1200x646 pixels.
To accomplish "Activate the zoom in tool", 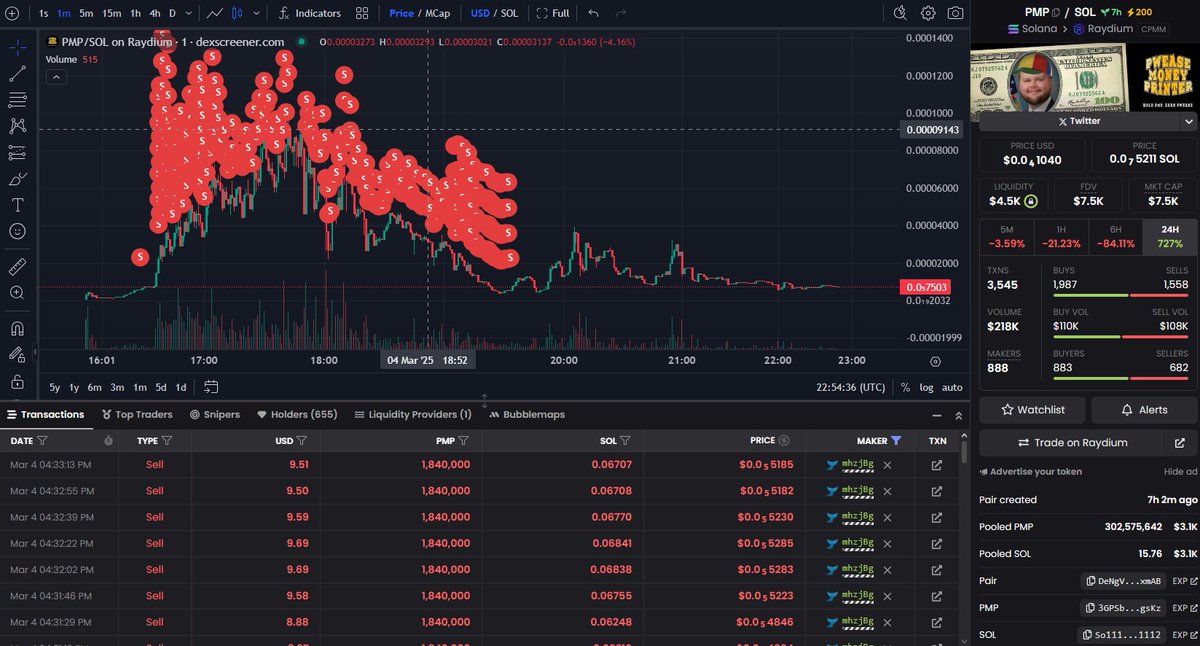I will click(x=17, y=293).
